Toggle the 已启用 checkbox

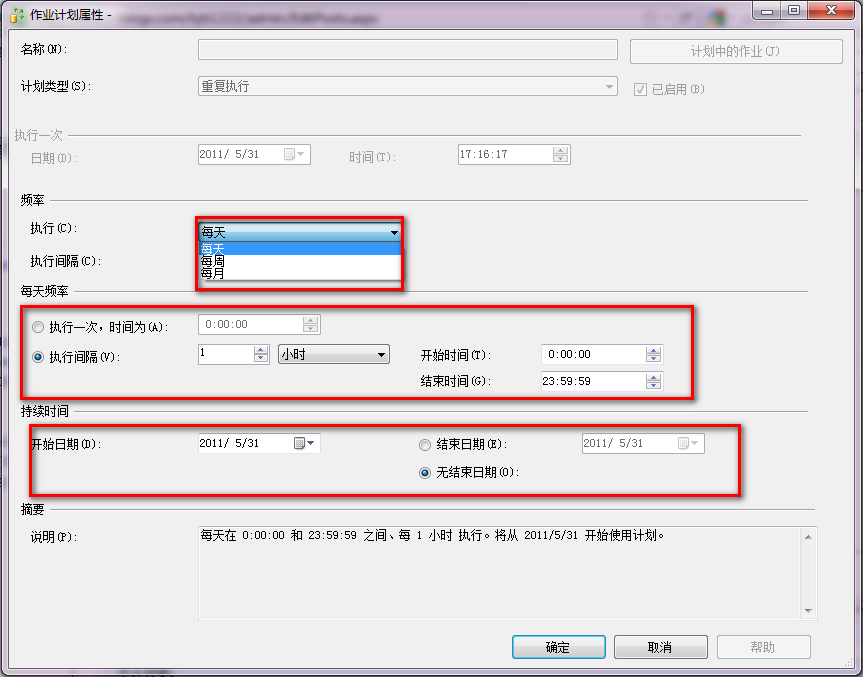(639, 88)
